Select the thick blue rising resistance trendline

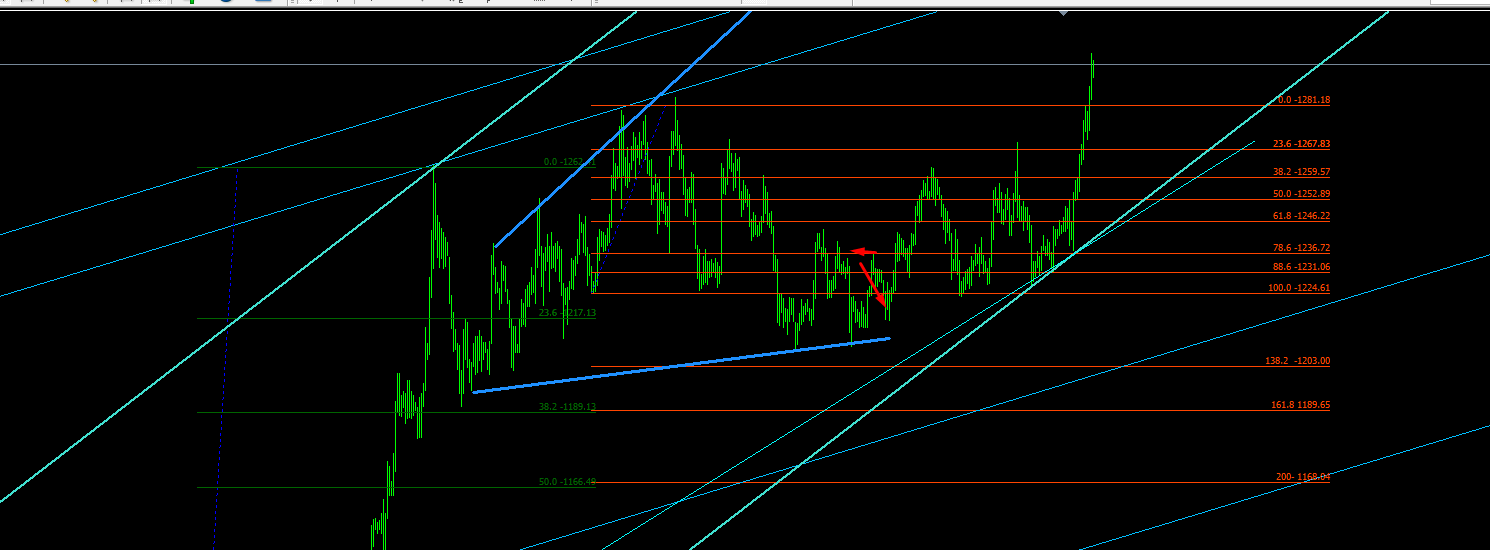click(x=621, y=129)
